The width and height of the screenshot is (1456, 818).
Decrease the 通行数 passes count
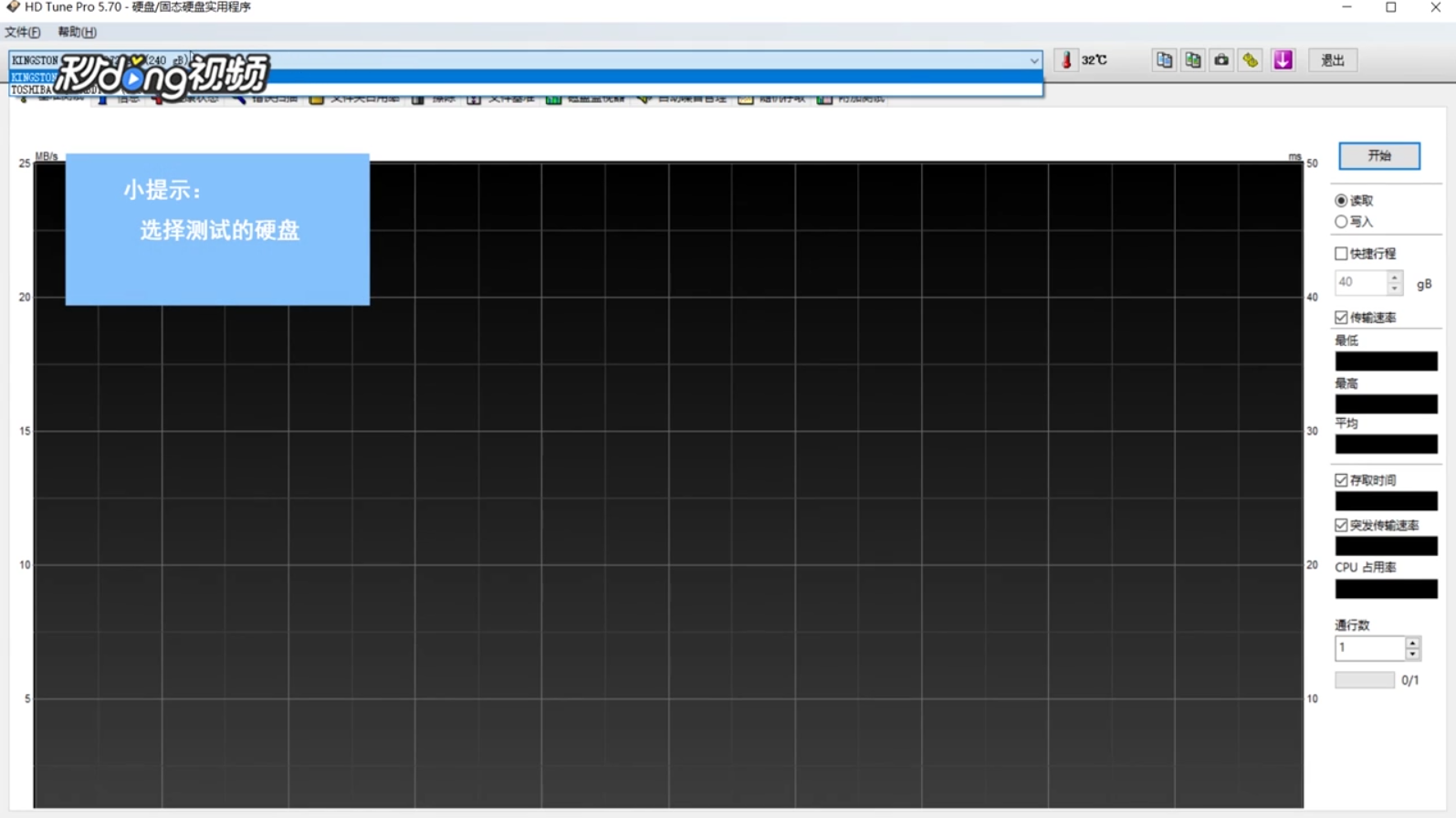1412,655
